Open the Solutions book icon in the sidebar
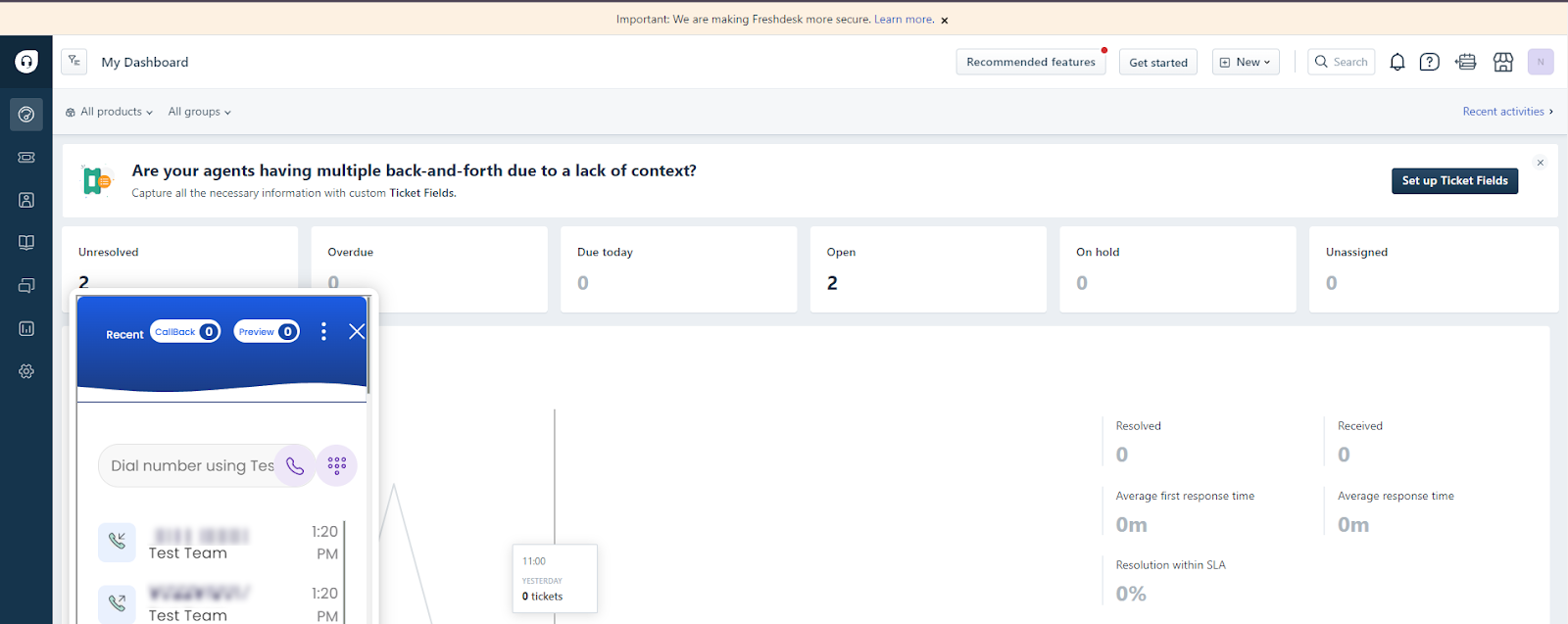This screenshot has width=1568, height=624. (x=26, y=243)
